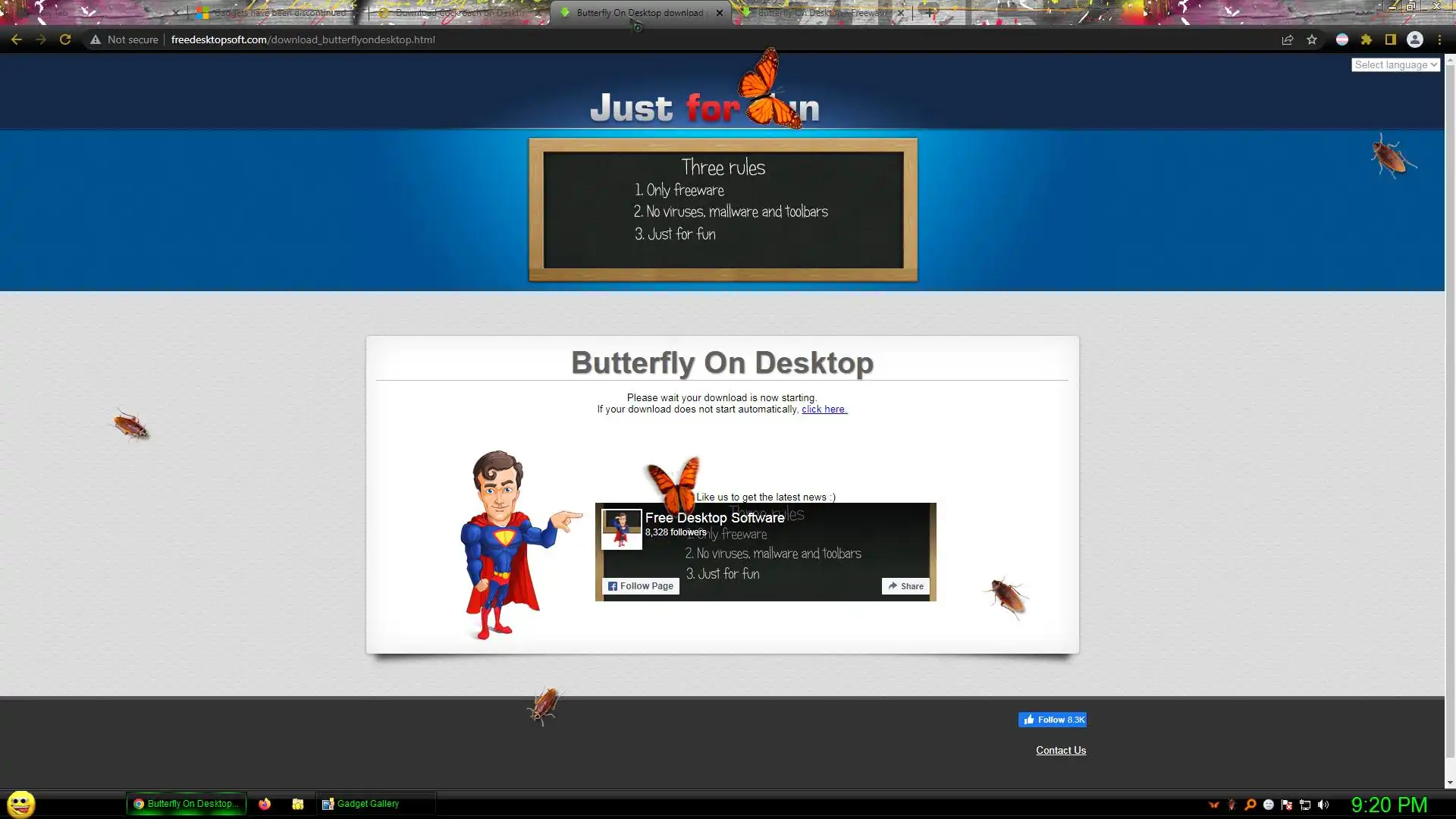
Task: Open the Contact Us link
Action: [1061, 751]
